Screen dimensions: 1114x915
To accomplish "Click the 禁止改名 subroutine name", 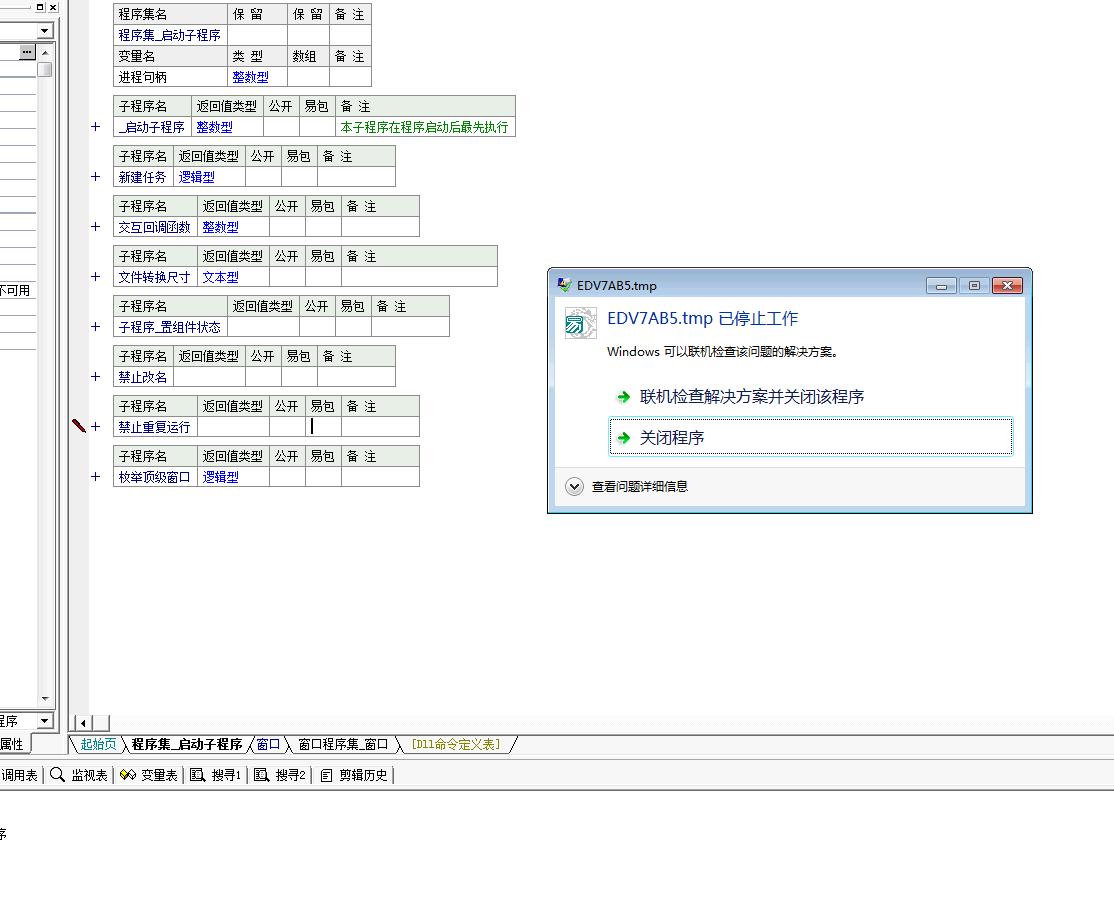I will coord(142,377).
